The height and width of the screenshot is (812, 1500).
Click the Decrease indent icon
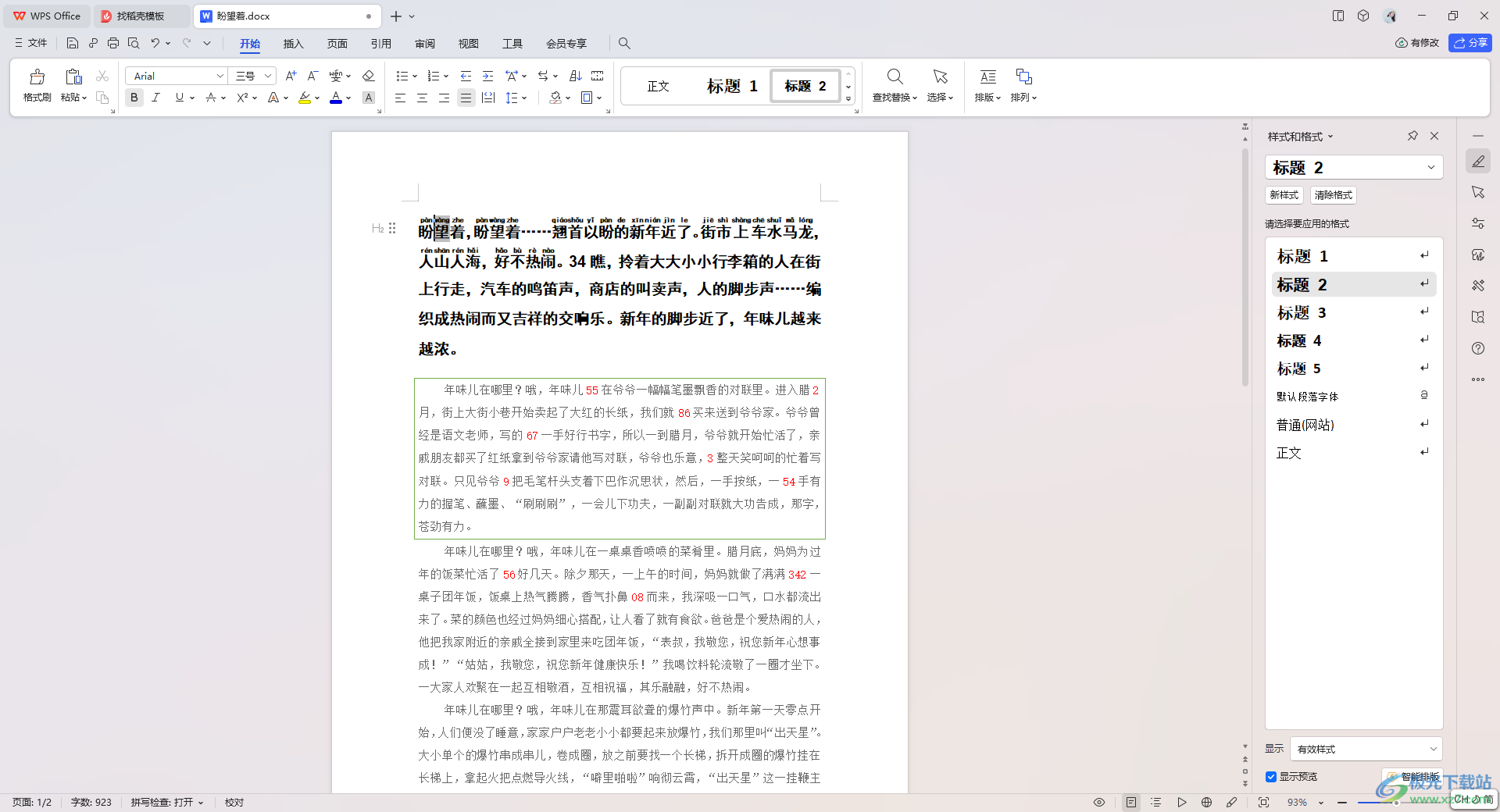click(x=466, y=76)
